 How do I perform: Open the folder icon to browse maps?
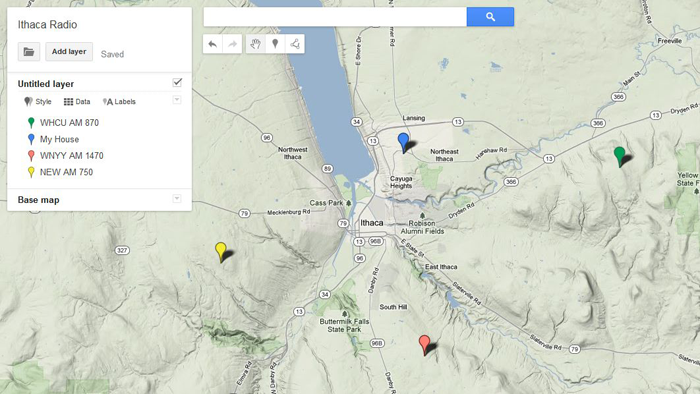click(29, 52)
